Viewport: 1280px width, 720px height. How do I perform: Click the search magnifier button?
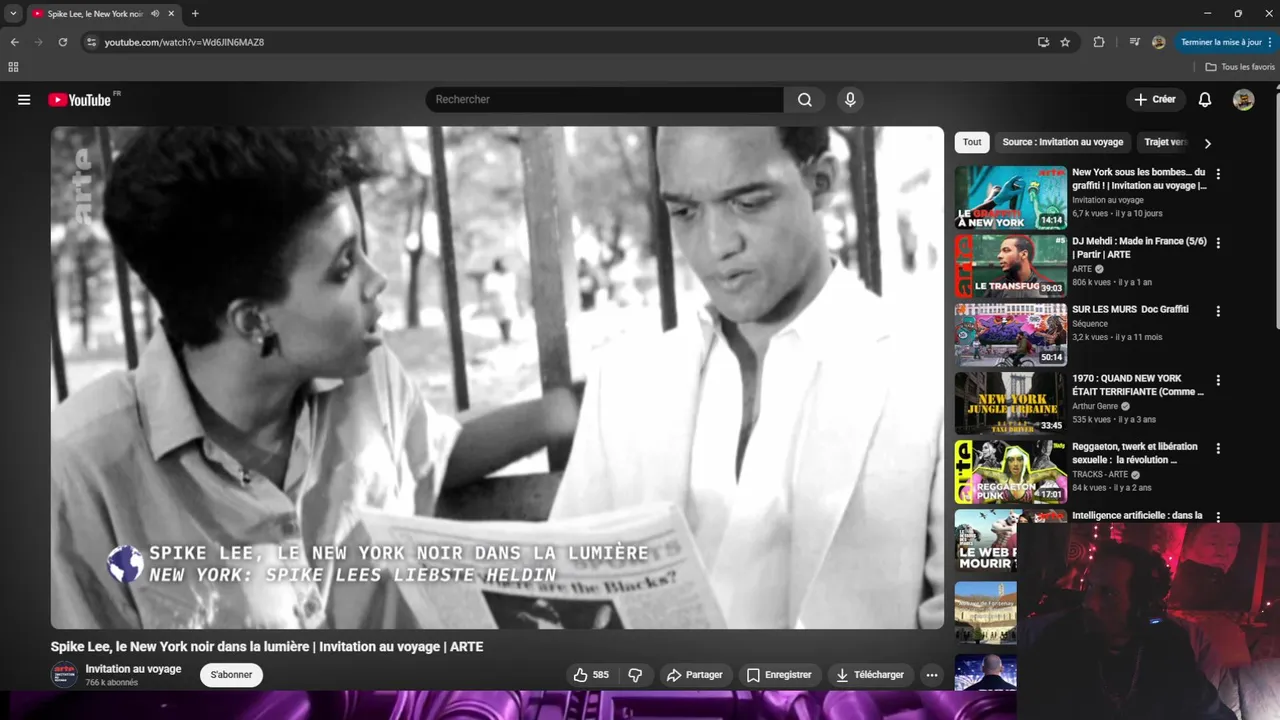click(x=805, y=100)
